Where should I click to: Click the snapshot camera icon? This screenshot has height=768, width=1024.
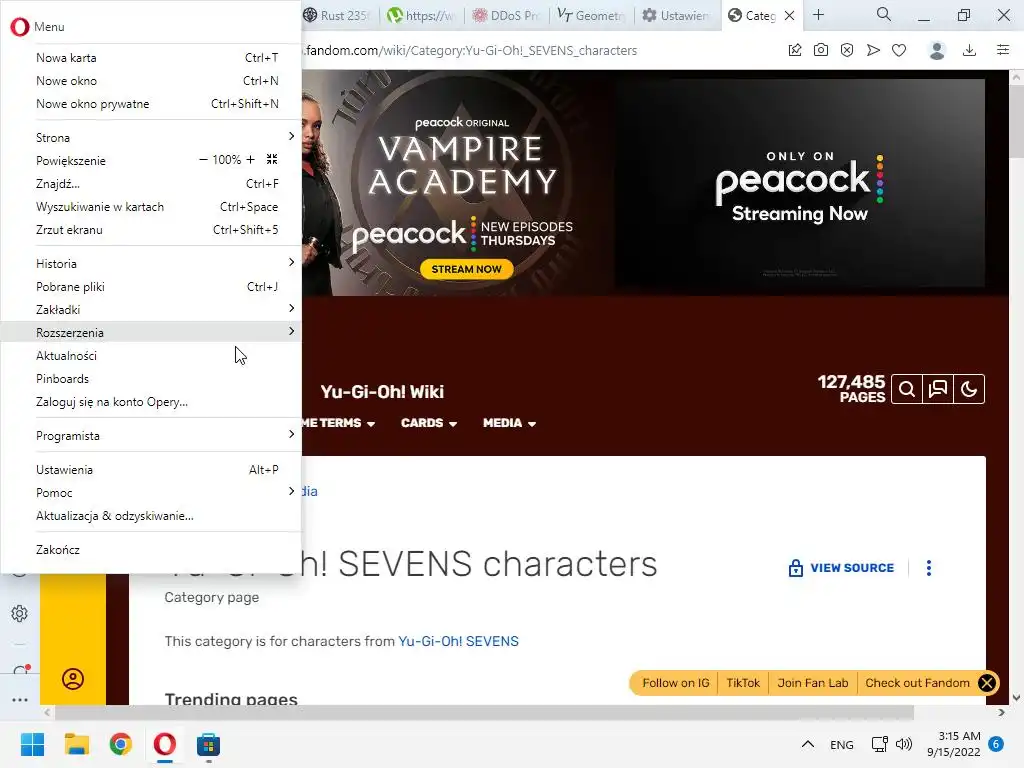point(821,50)
